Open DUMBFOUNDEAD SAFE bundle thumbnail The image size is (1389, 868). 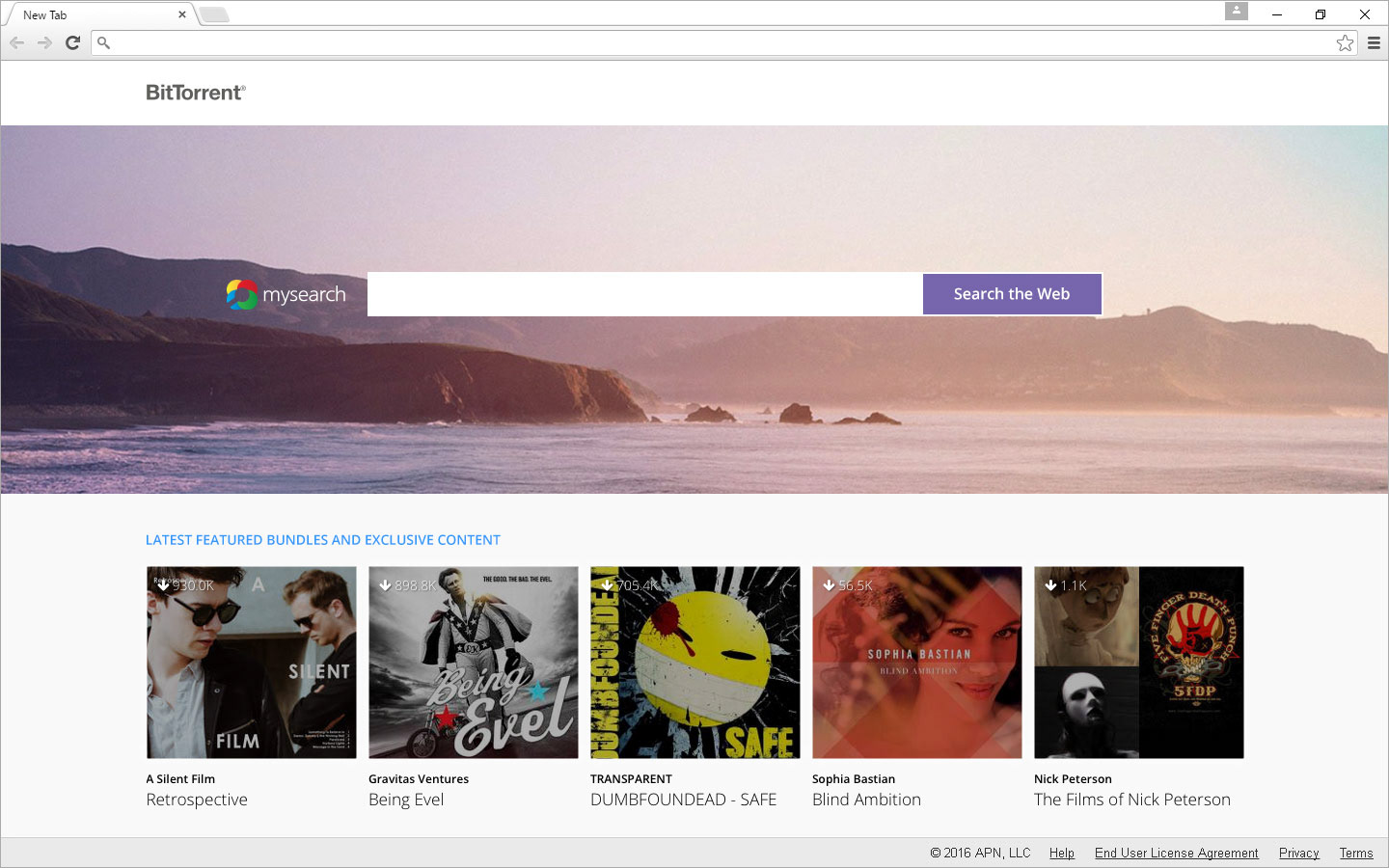(694, 662)
